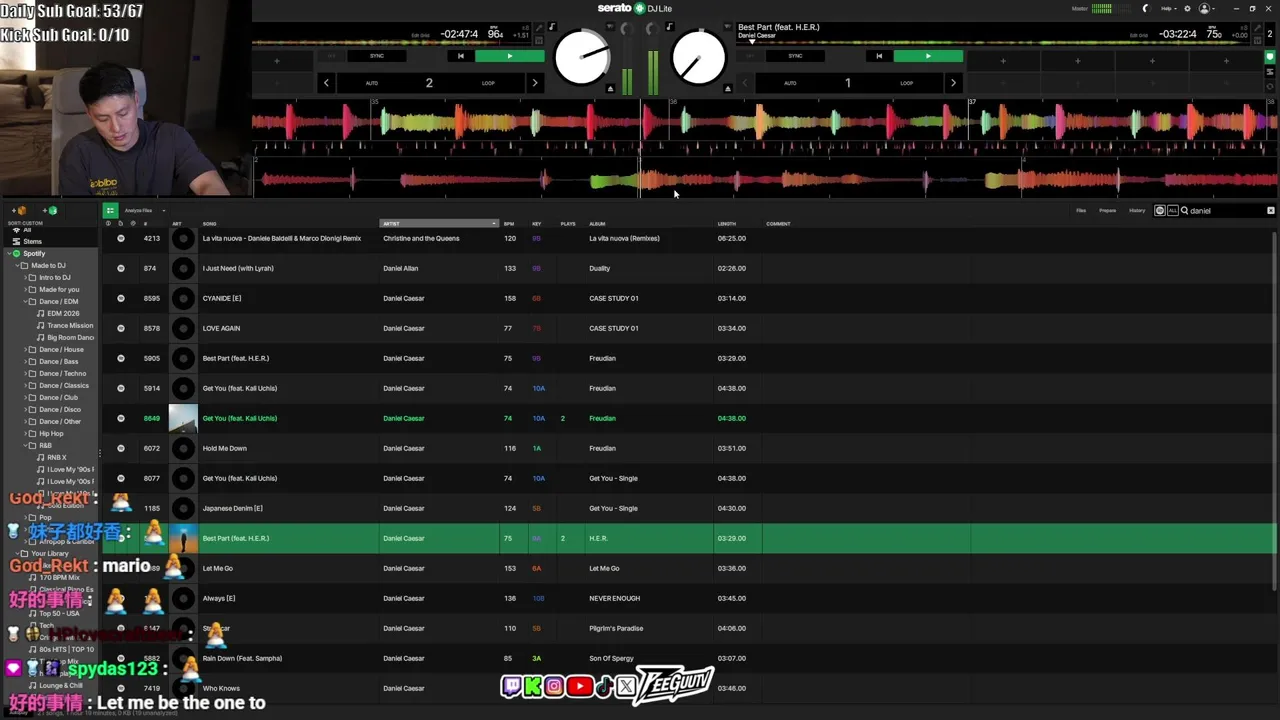Click the Spotify icon on CYANIDE row
This screenshot has height=720, width=1280.
pyautogui.click(x=121, y=298)
